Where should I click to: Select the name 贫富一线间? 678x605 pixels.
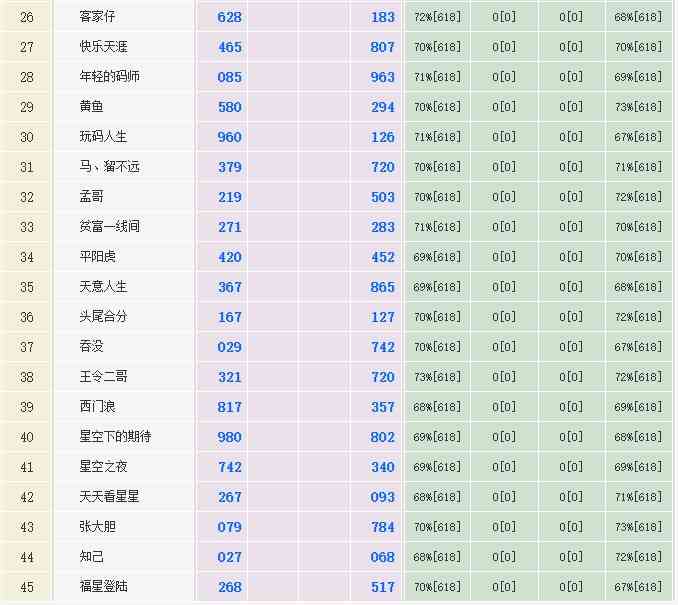[110, 227]
